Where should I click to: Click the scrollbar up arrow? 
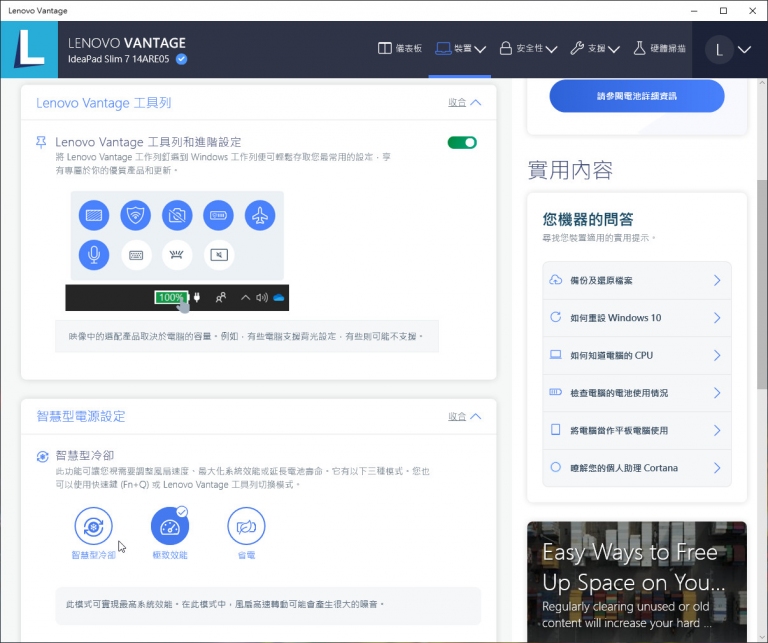point(762,83)
